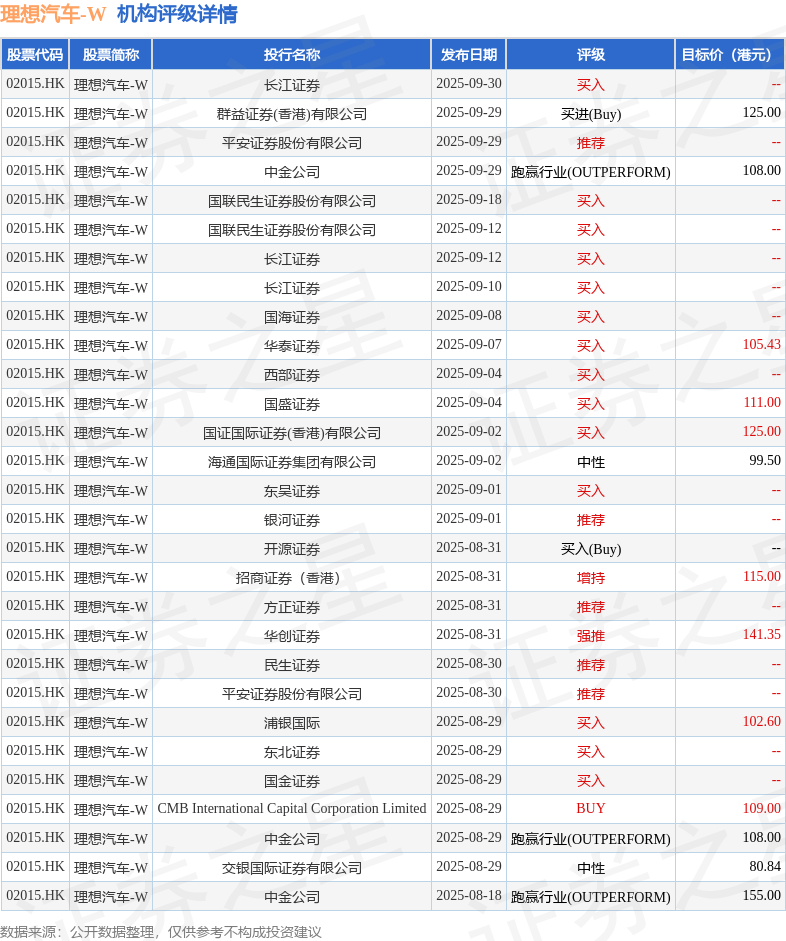Click the 理想汽车-W title text

point(53,14)
